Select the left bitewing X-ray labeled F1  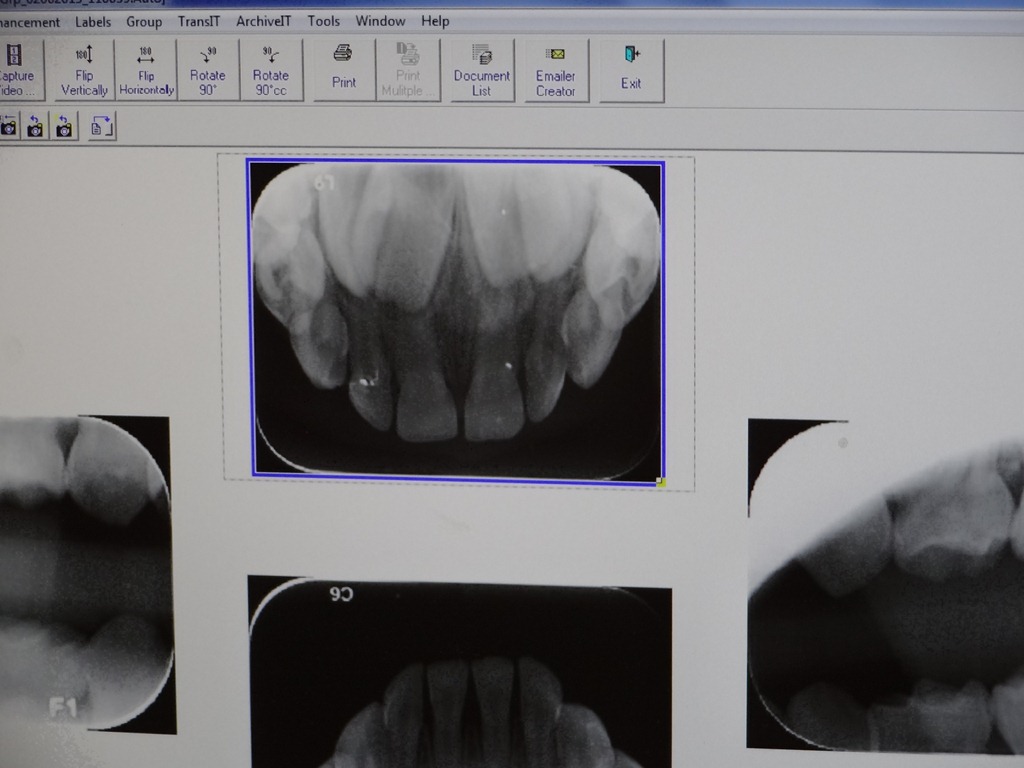[x=87, y=573]
